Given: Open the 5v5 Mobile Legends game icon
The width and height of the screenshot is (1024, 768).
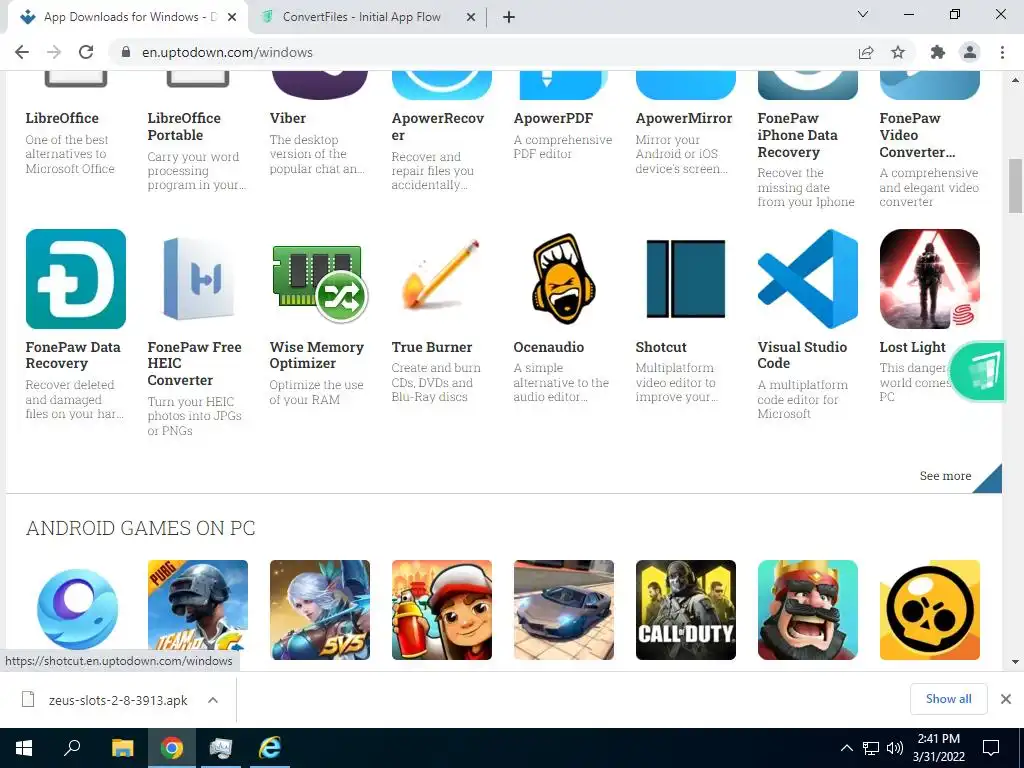Looking at the screenshot, I should (320, 609).
